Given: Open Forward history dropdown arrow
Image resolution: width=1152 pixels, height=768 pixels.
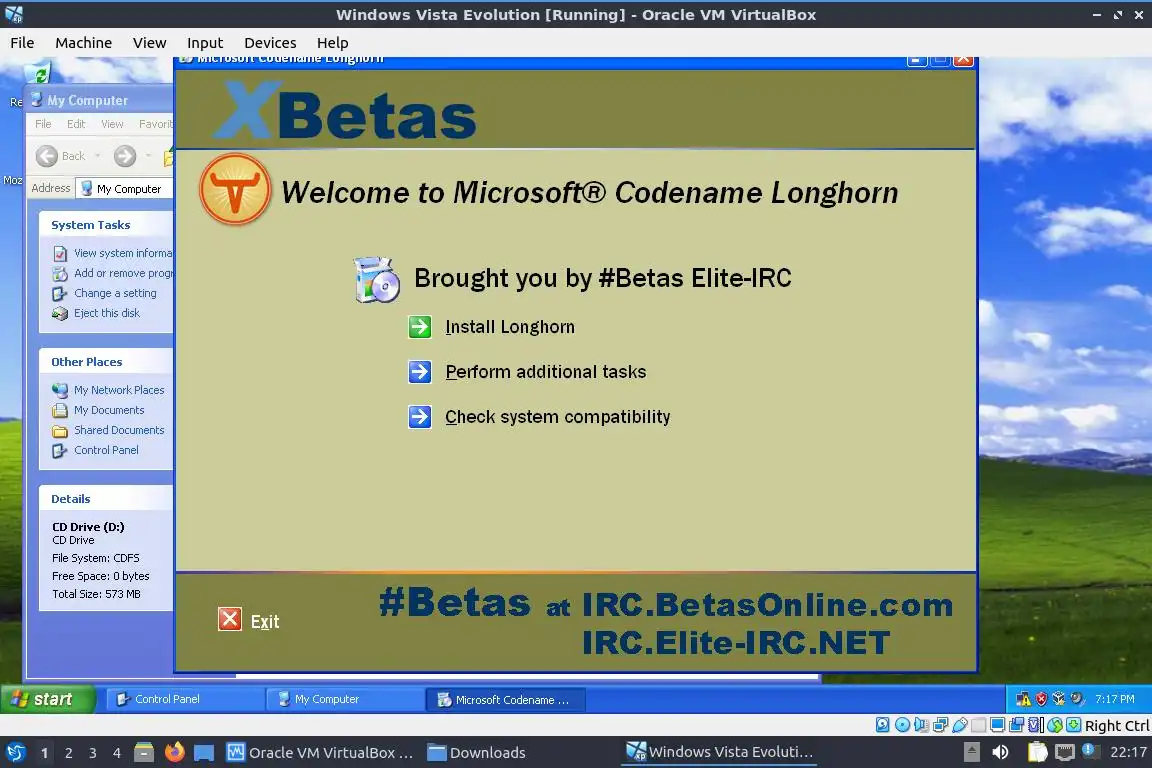Looking at the screenshot, I should [x=148, y=156].
